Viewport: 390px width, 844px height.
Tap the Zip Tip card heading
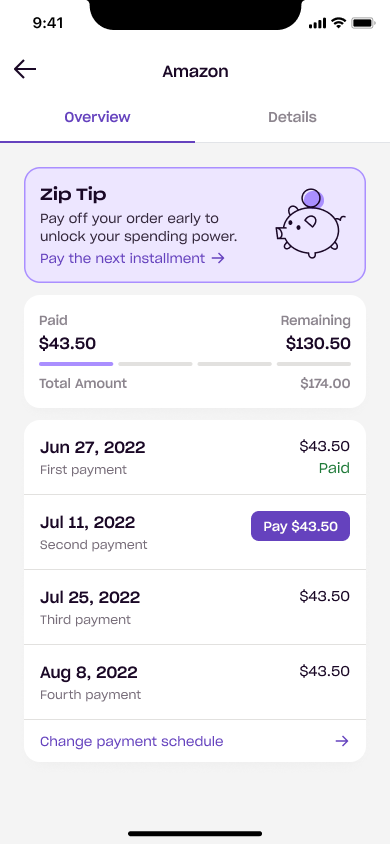[73, 195]
